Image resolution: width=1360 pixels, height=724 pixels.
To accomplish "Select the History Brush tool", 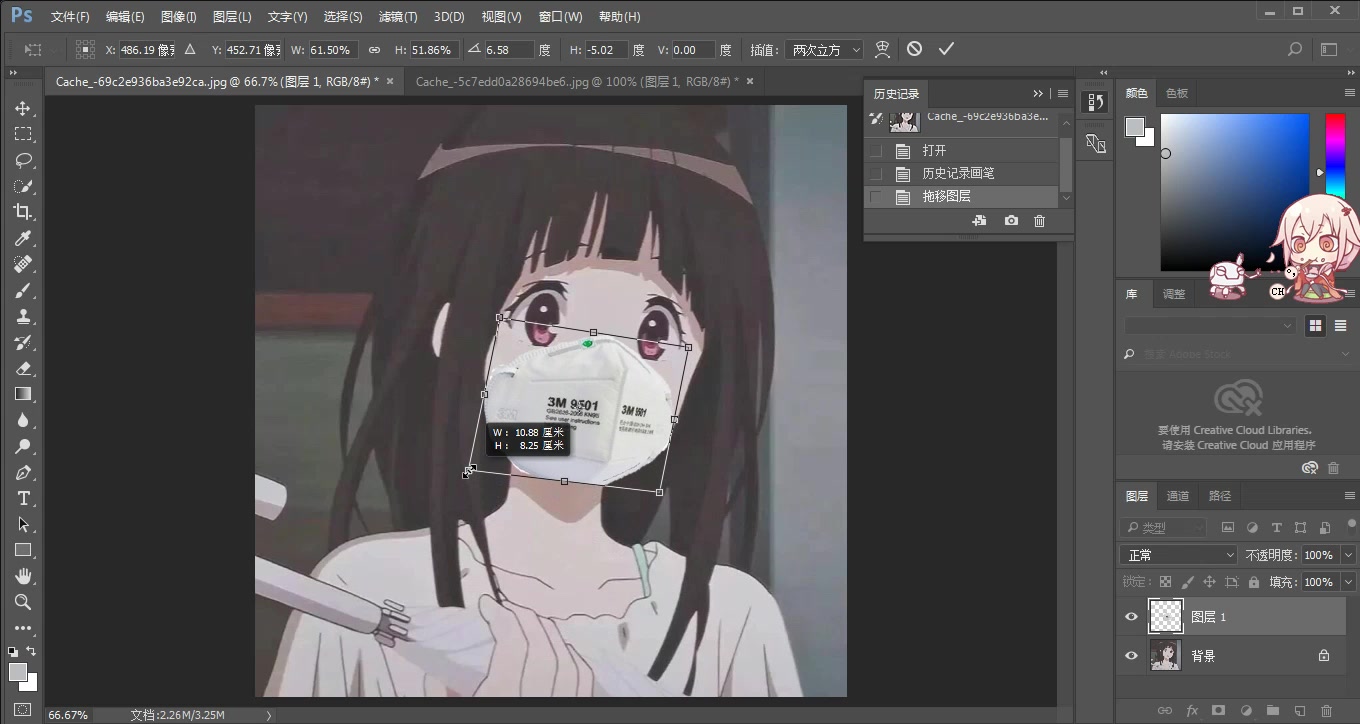I will [x=23, y=342].
